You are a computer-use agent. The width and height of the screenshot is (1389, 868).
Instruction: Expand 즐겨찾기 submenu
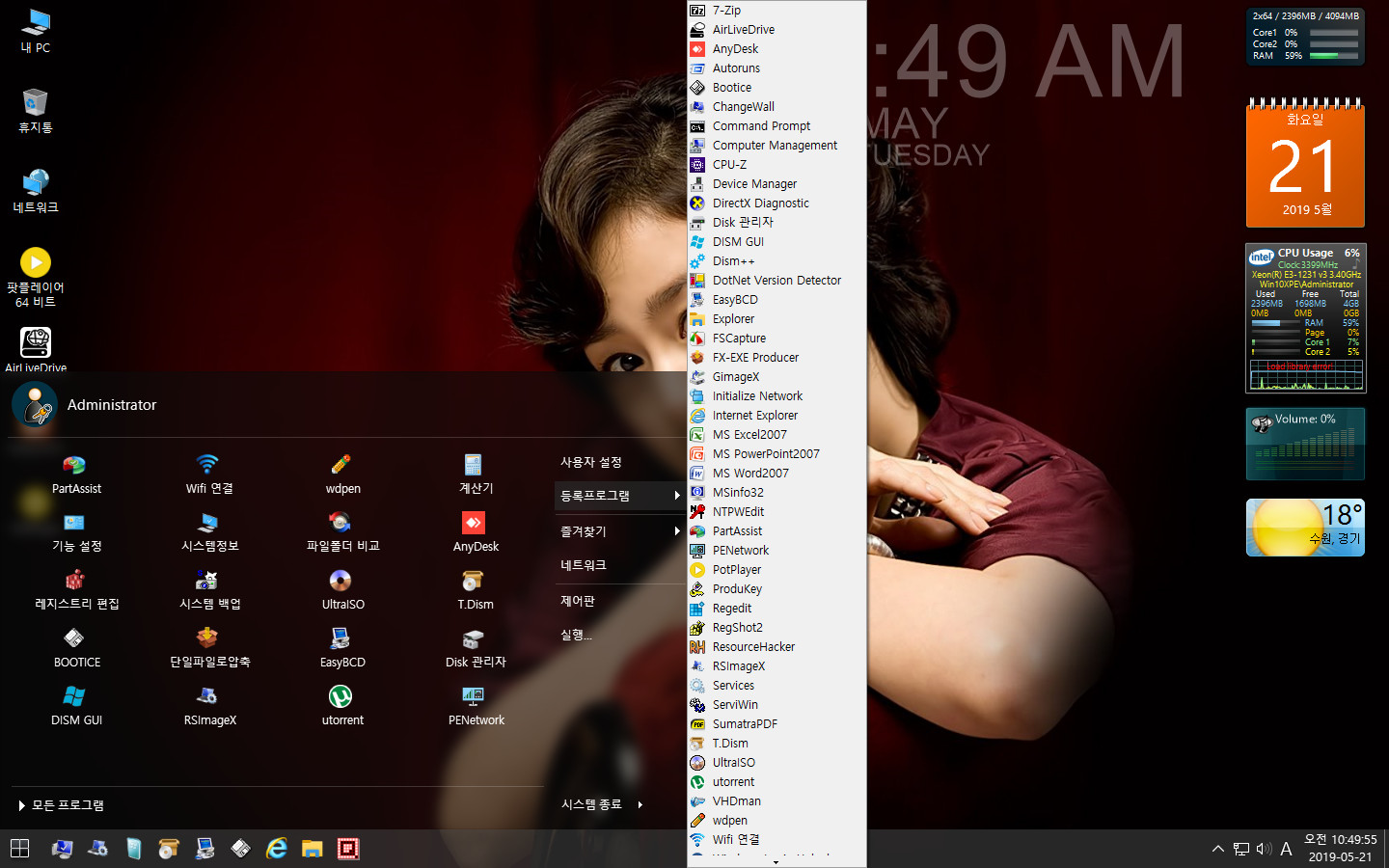pyautogui.click(x=619, y=531)
